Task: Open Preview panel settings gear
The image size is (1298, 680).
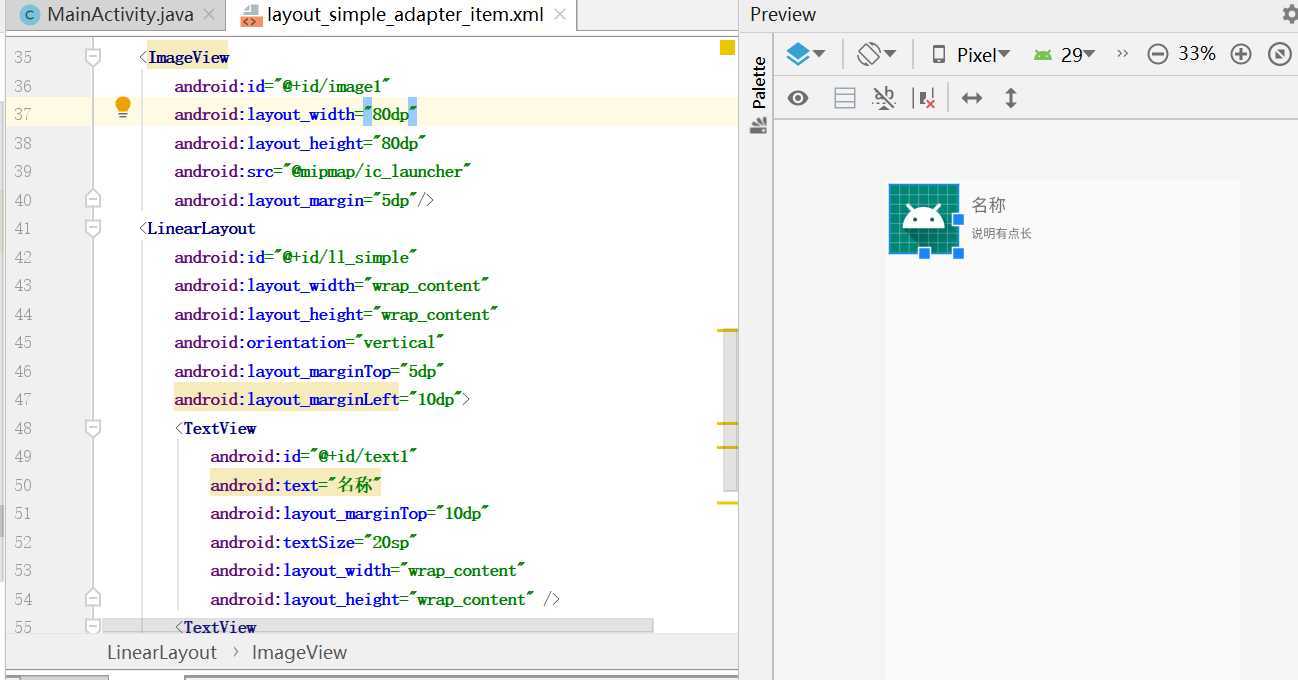Action: click(1290, 14)
